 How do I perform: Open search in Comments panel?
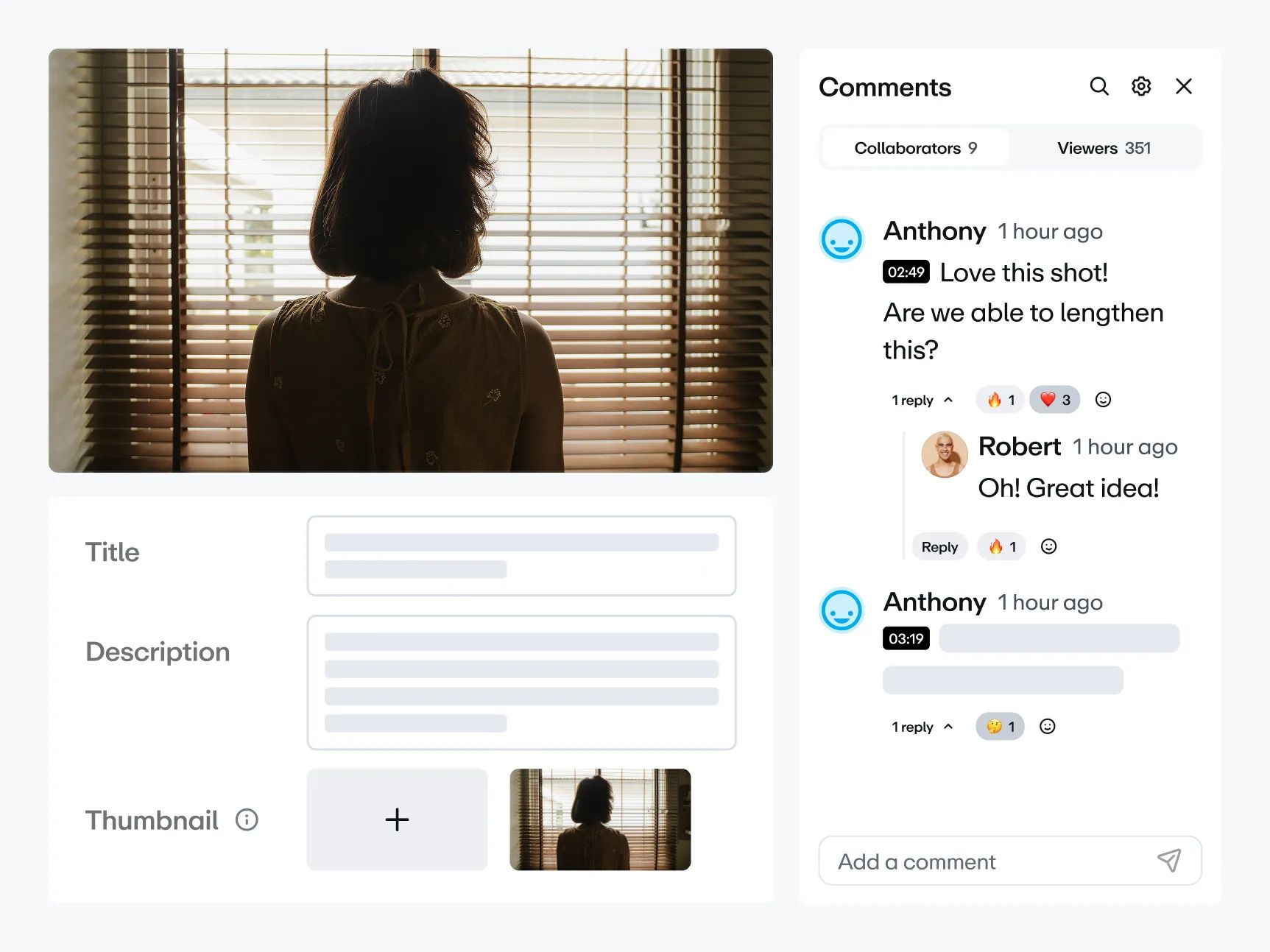(1099, 86)
